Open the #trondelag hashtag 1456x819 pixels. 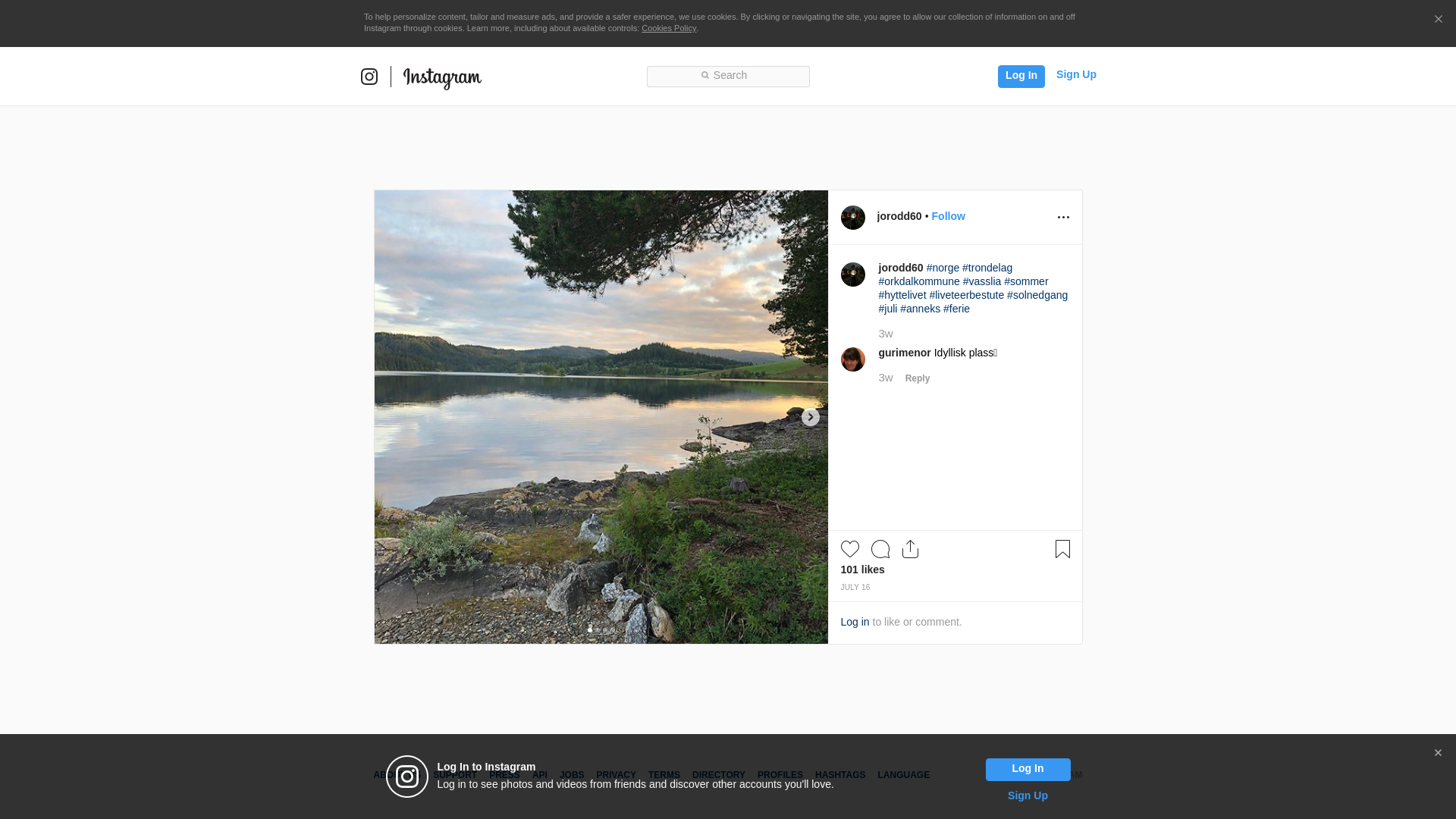click(987, 268)
